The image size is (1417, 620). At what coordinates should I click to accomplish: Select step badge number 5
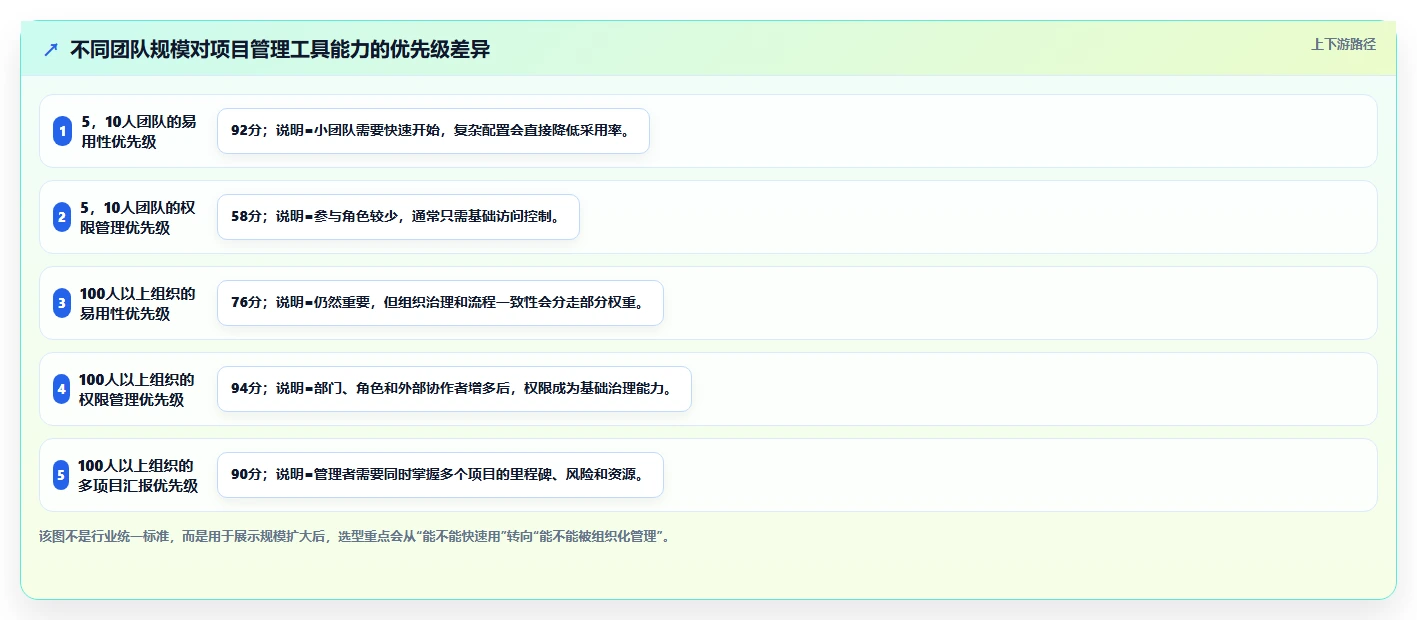click(x=62, y=475)
